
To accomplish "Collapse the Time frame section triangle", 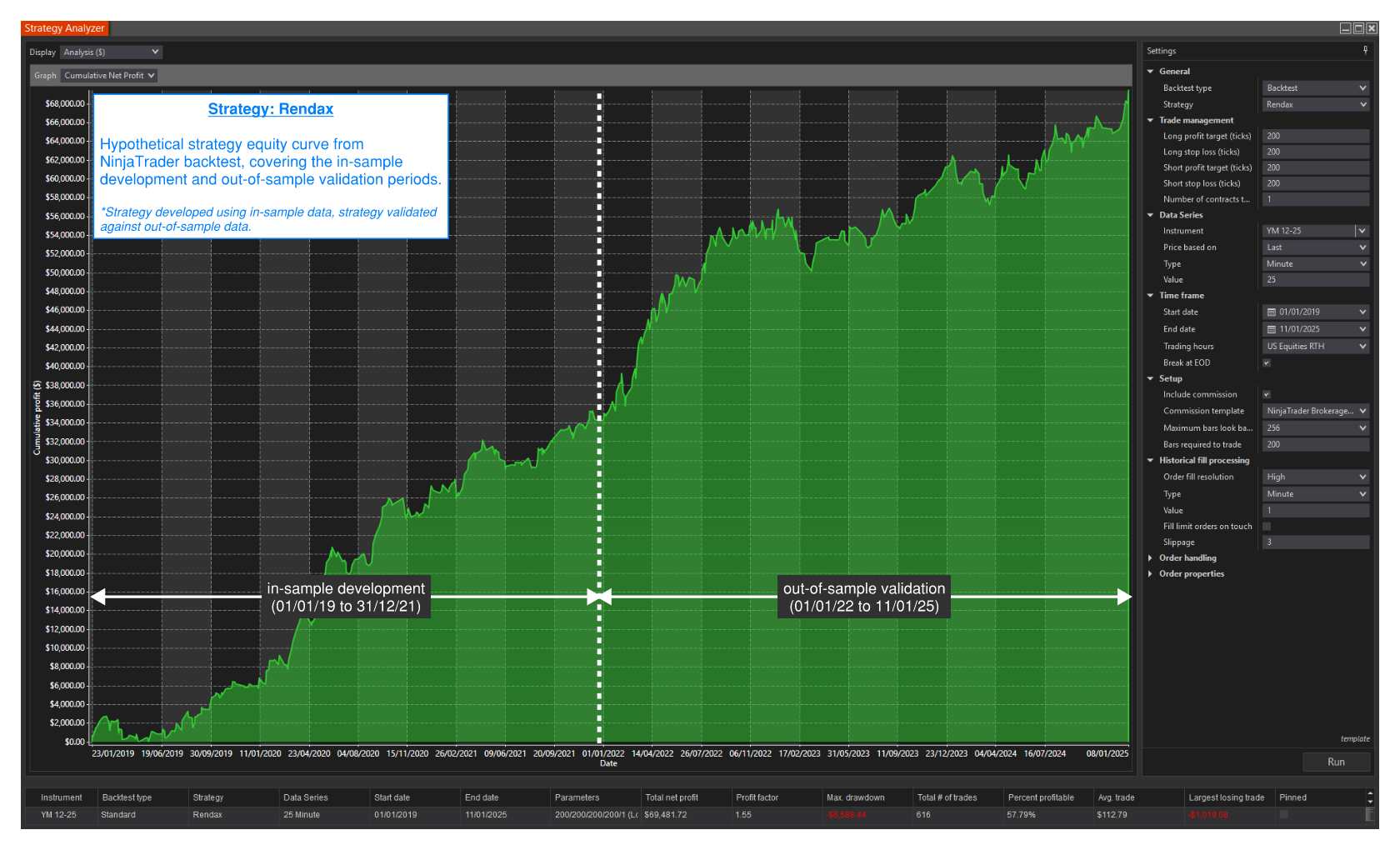I will point(1151,296).
